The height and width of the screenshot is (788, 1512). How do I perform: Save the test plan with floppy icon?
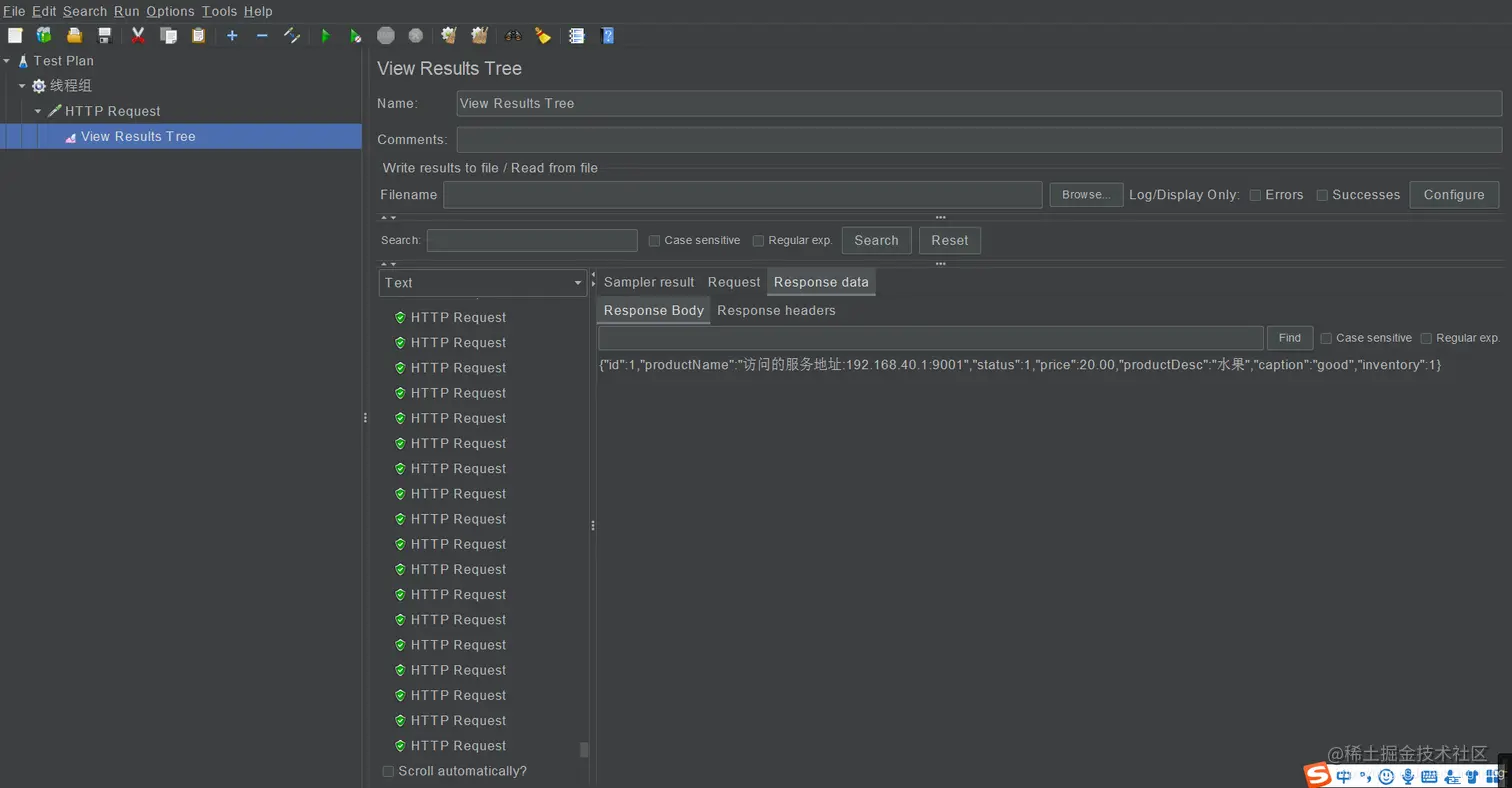(104, 36)
